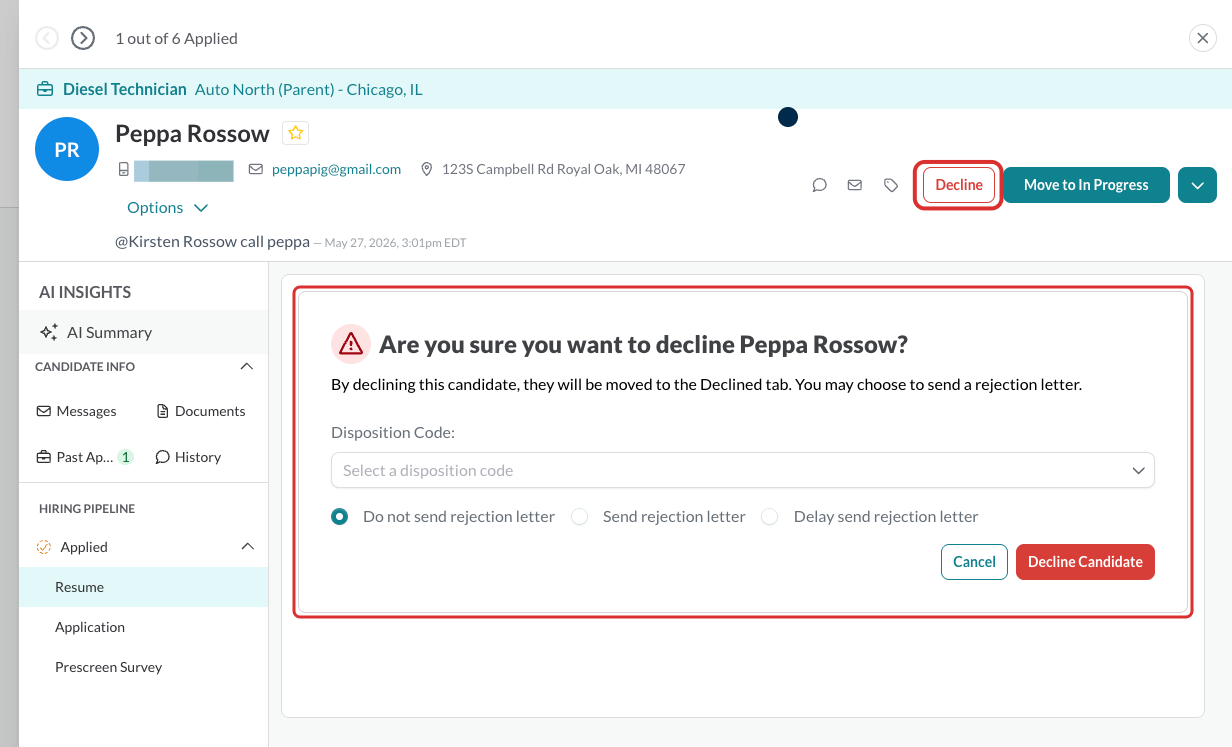1232x747 pixels.
Task: Collapse the Applied pipeline stage
Action: tap(247, 547)
